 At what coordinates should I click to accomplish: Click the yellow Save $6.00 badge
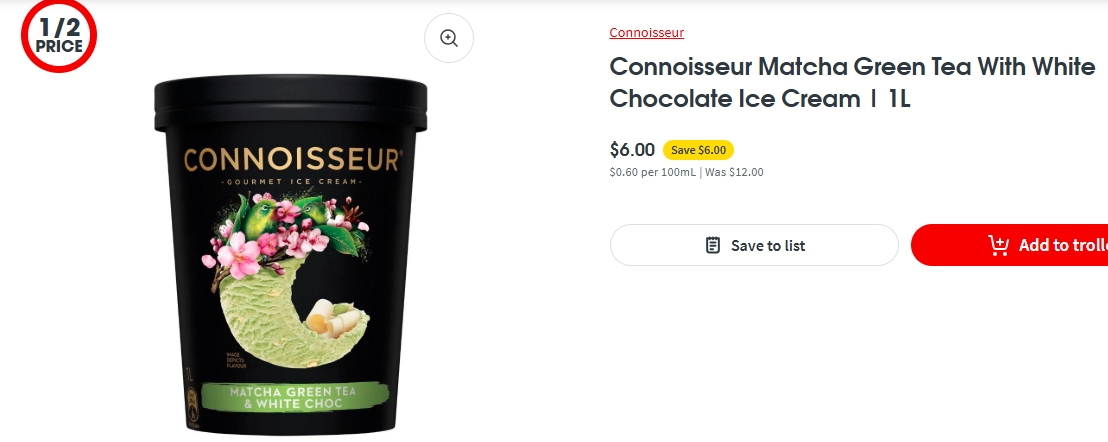click(x=698, y=150)
